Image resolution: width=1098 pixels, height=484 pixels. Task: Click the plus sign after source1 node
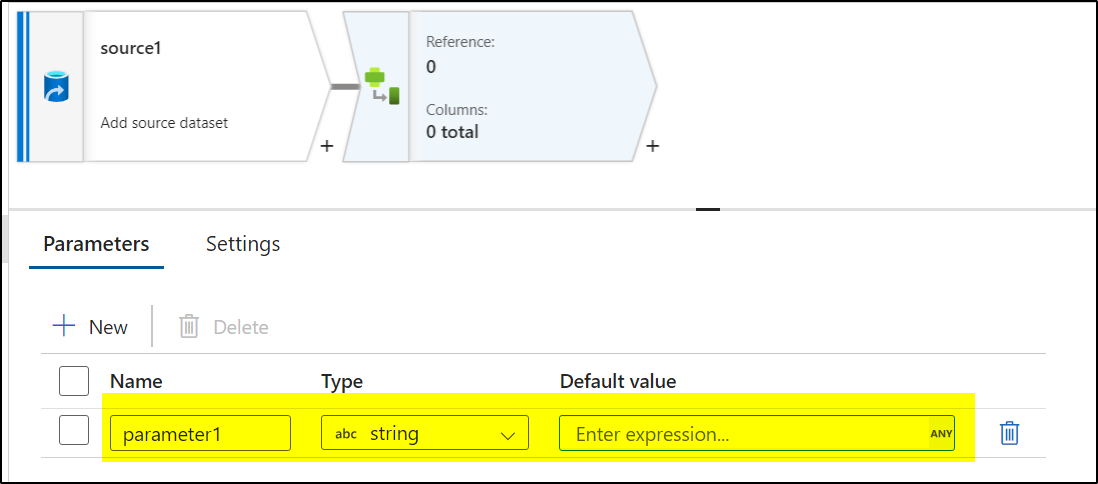click(x=326, y=146)
